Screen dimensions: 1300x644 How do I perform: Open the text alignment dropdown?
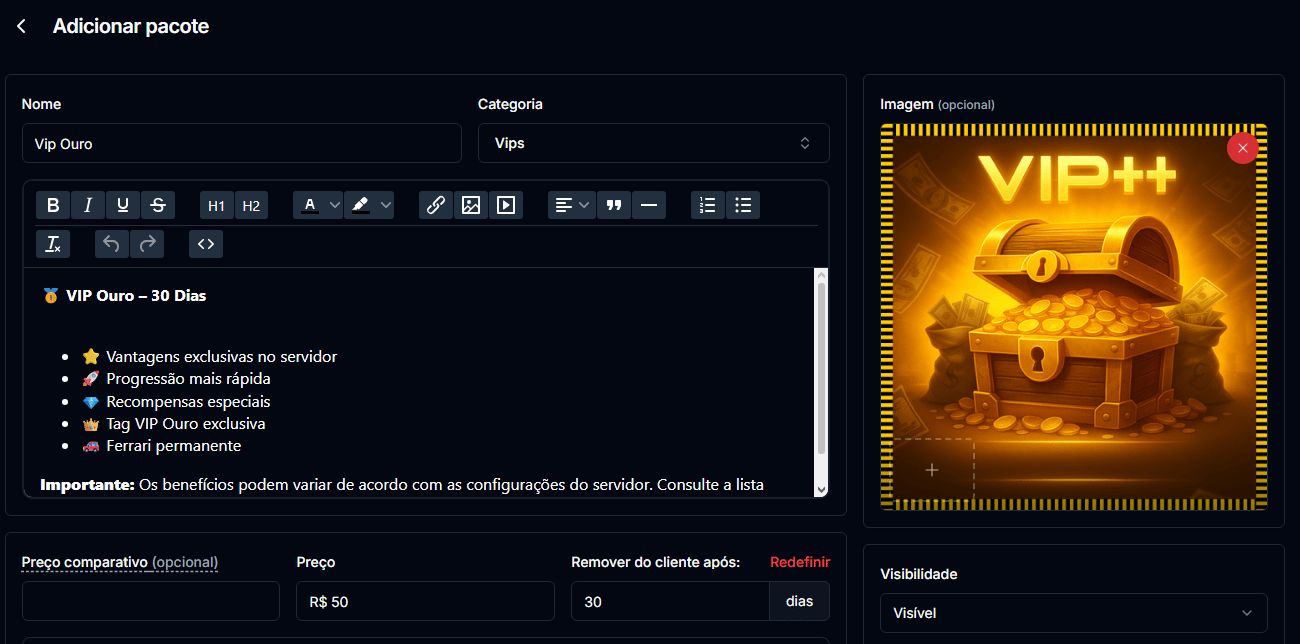(x=572, y=205)
